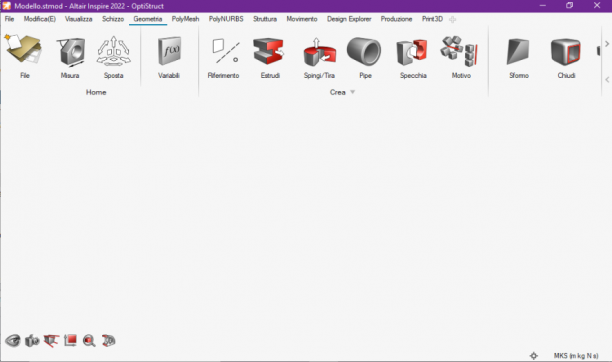
Task: Click the plus icon after Print3D
Action: click(452, 19)
